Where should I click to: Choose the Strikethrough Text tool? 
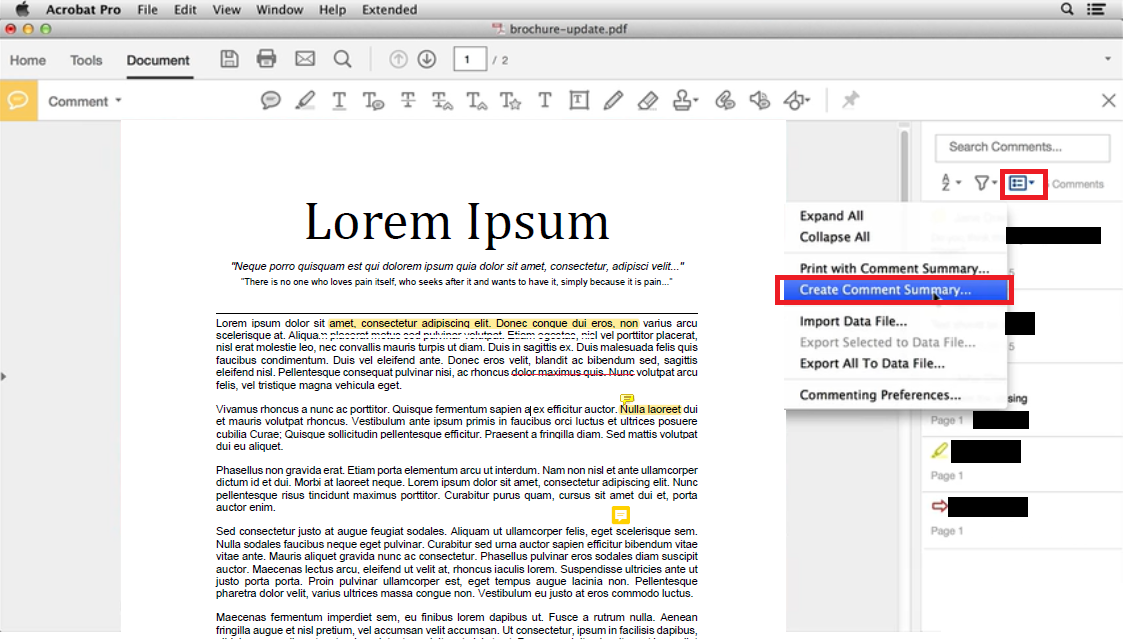click(407, 100)
